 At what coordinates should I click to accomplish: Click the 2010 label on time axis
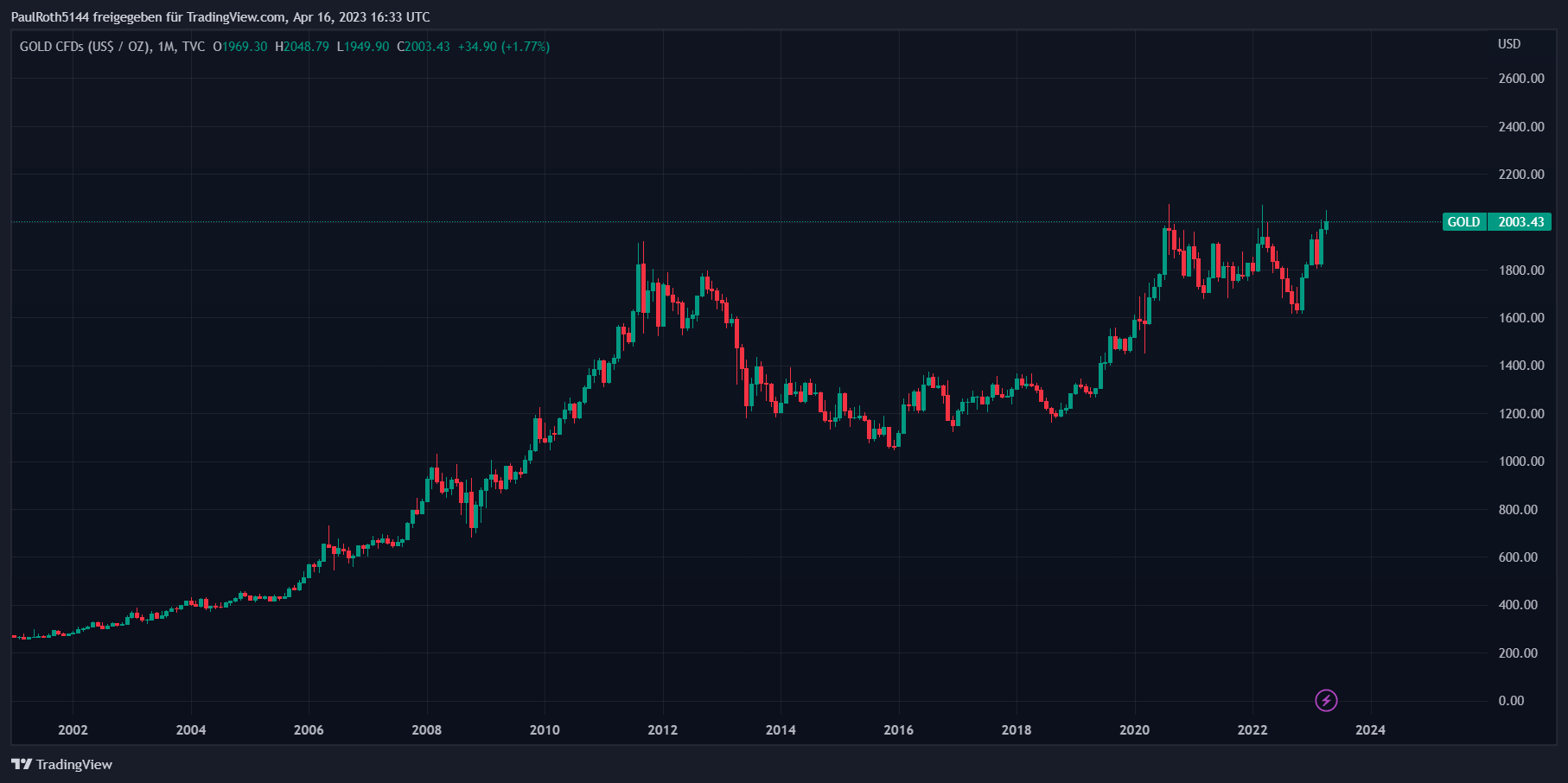[545, 730]
